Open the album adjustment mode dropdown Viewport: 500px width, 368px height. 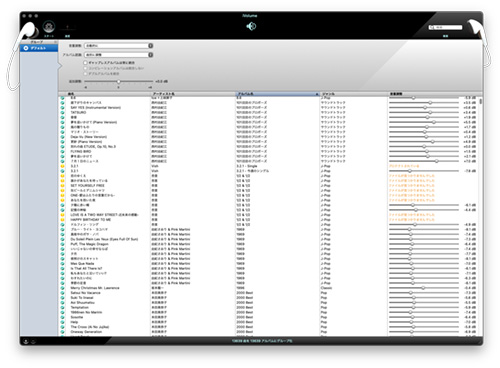(x=118, y=55)
